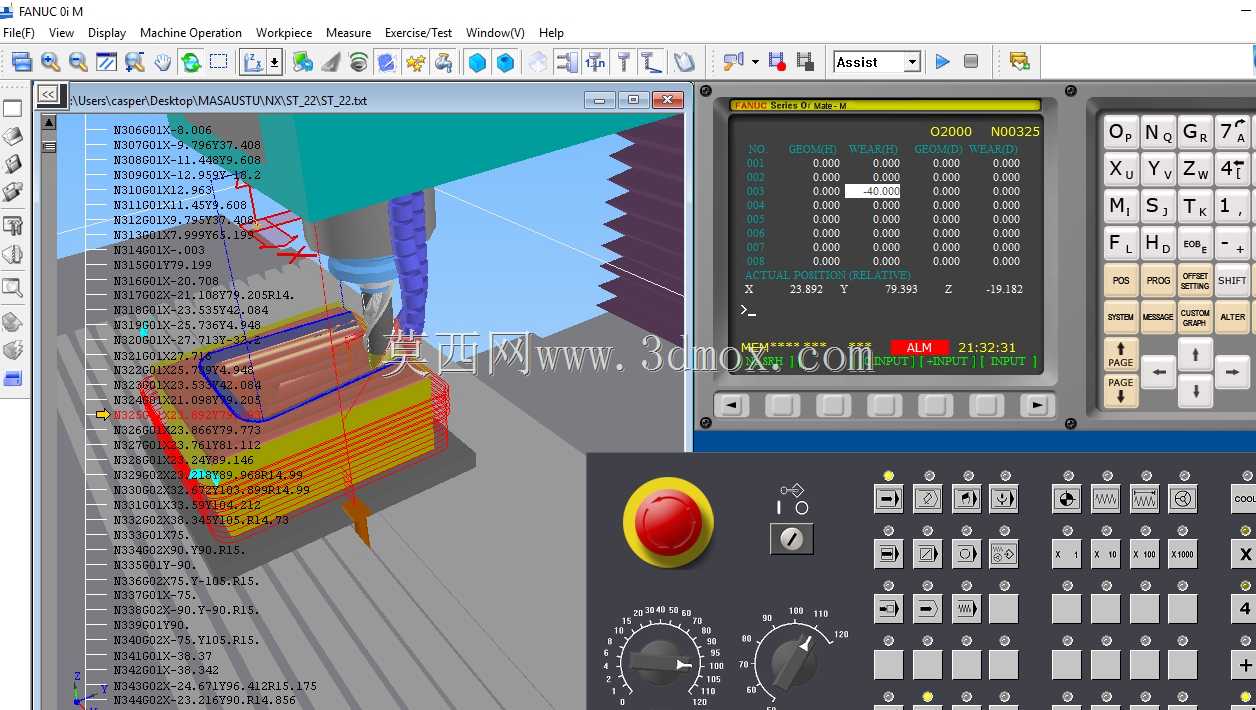Click code line N340G02X-75.Y105.R15.
Image resolution: width=1256 pixels, height=710 pixels.
[186, 640]
